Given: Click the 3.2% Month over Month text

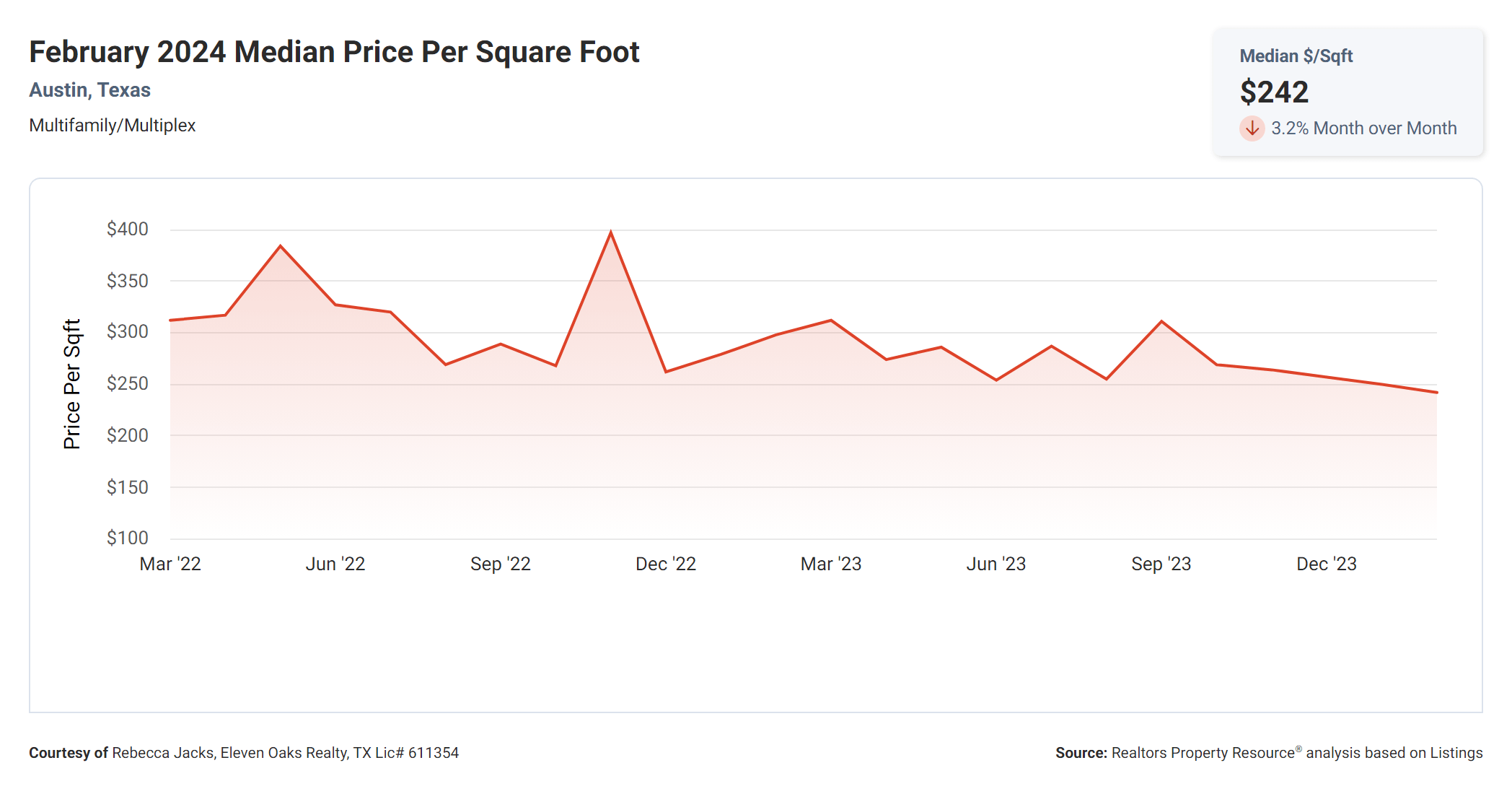Looking at the screenshot, I should click(x=1363, y=128).
